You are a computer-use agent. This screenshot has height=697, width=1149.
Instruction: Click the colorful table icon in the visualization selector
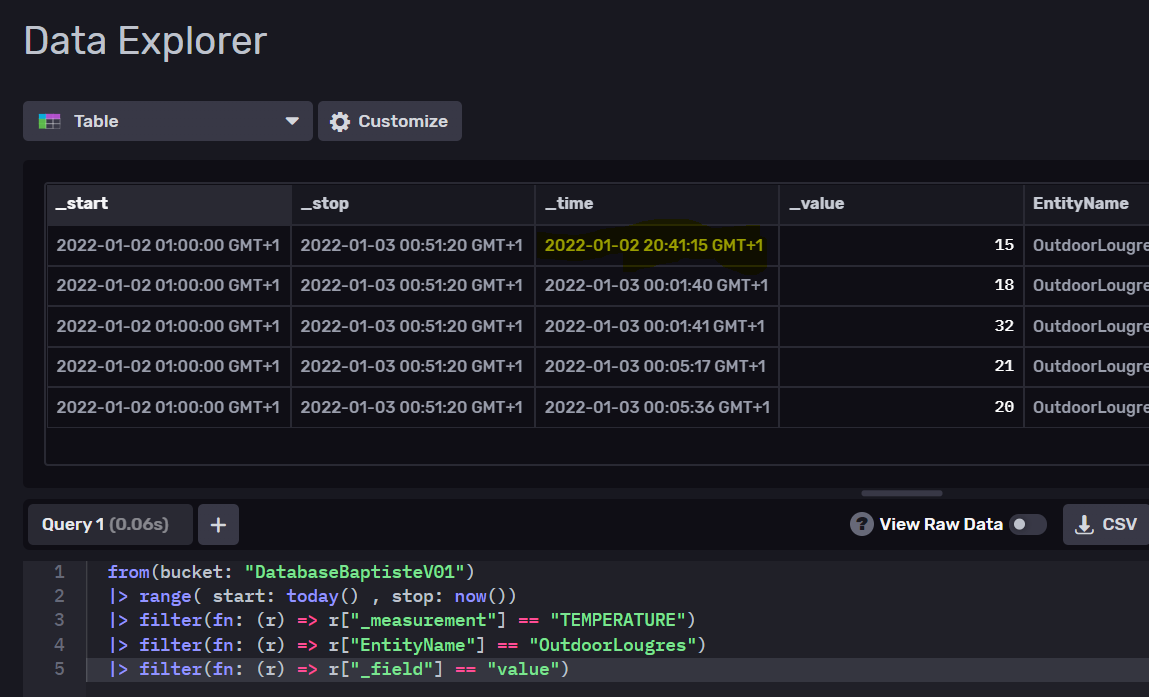(50, 121)
